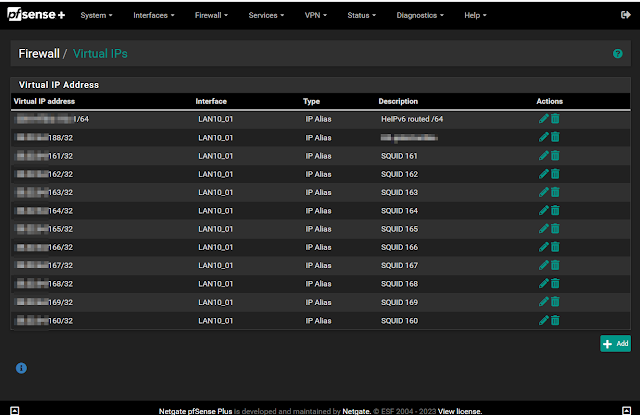Click the green Add button
The image size is (640, 415).
[615, 343]
